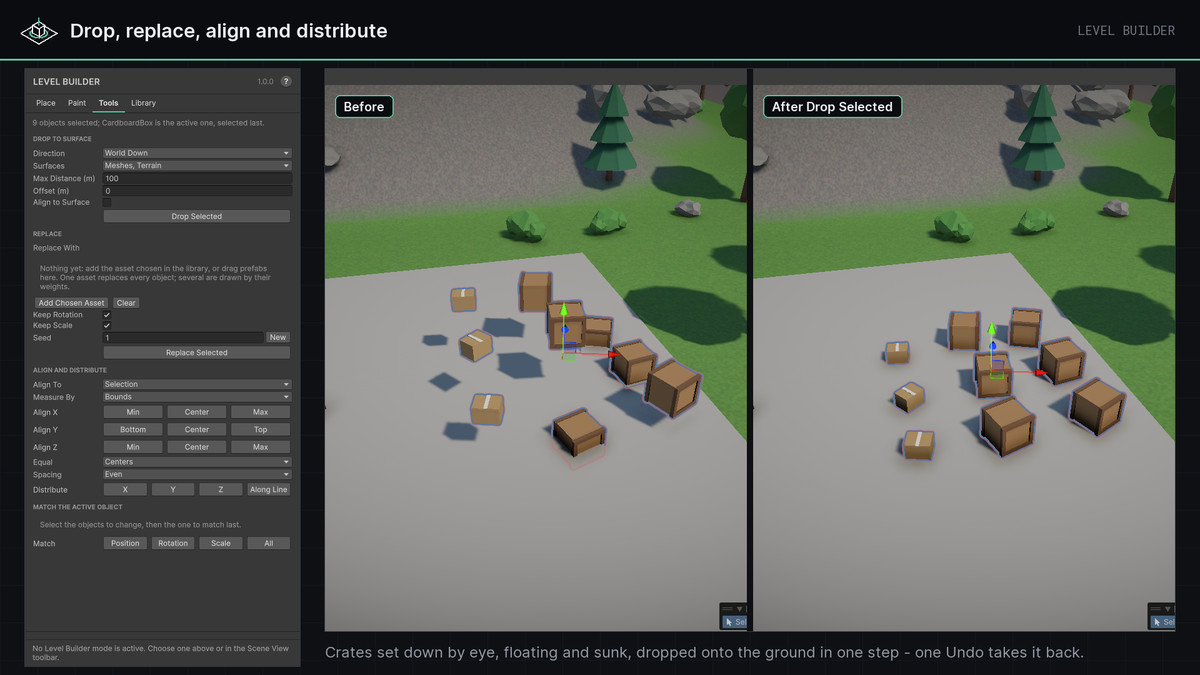Screen dimensions: 1200x675
Task: Open the Equal dropdown showing Centers
Action: click(x=197, y=462)
